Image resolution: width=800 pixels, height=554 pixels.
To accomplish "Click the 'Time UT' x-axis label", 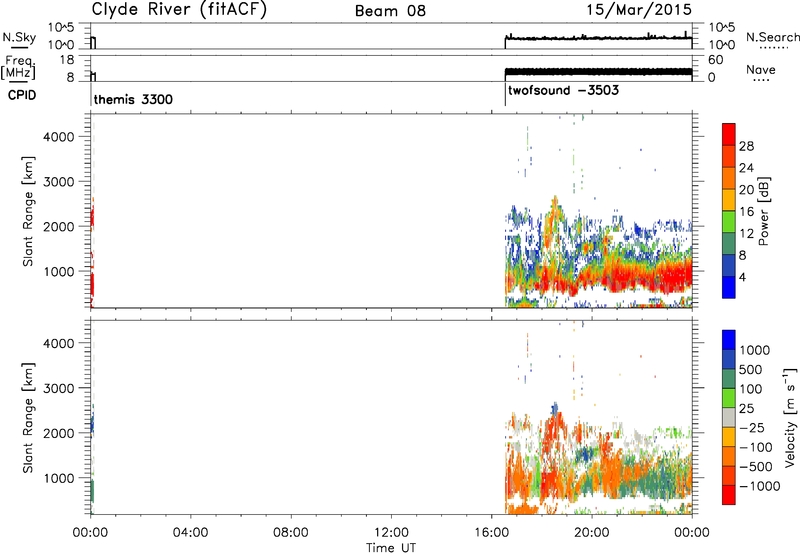I will pyautogui.click(x=391, y=548).
